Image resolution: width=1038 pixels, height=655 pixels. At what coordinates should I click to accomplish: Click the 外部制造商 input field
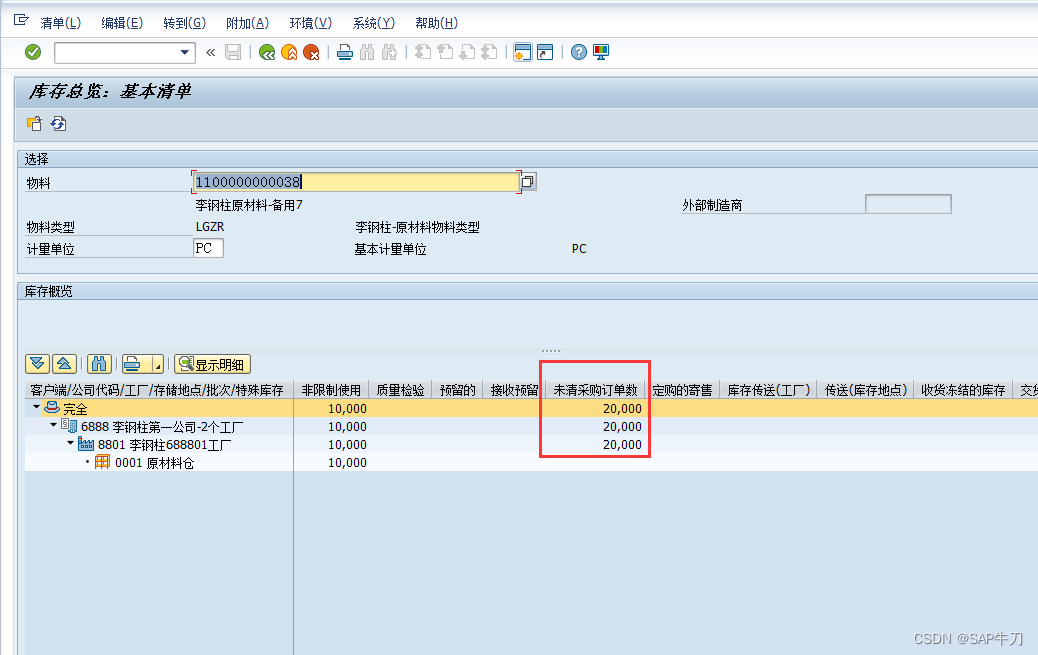point(908,204)
